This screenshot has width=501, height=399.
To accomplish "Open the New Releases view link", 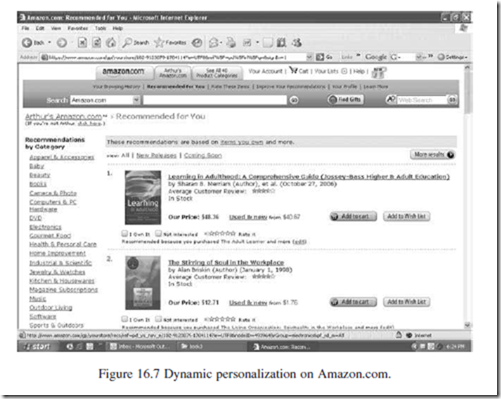I will point(156,155).
